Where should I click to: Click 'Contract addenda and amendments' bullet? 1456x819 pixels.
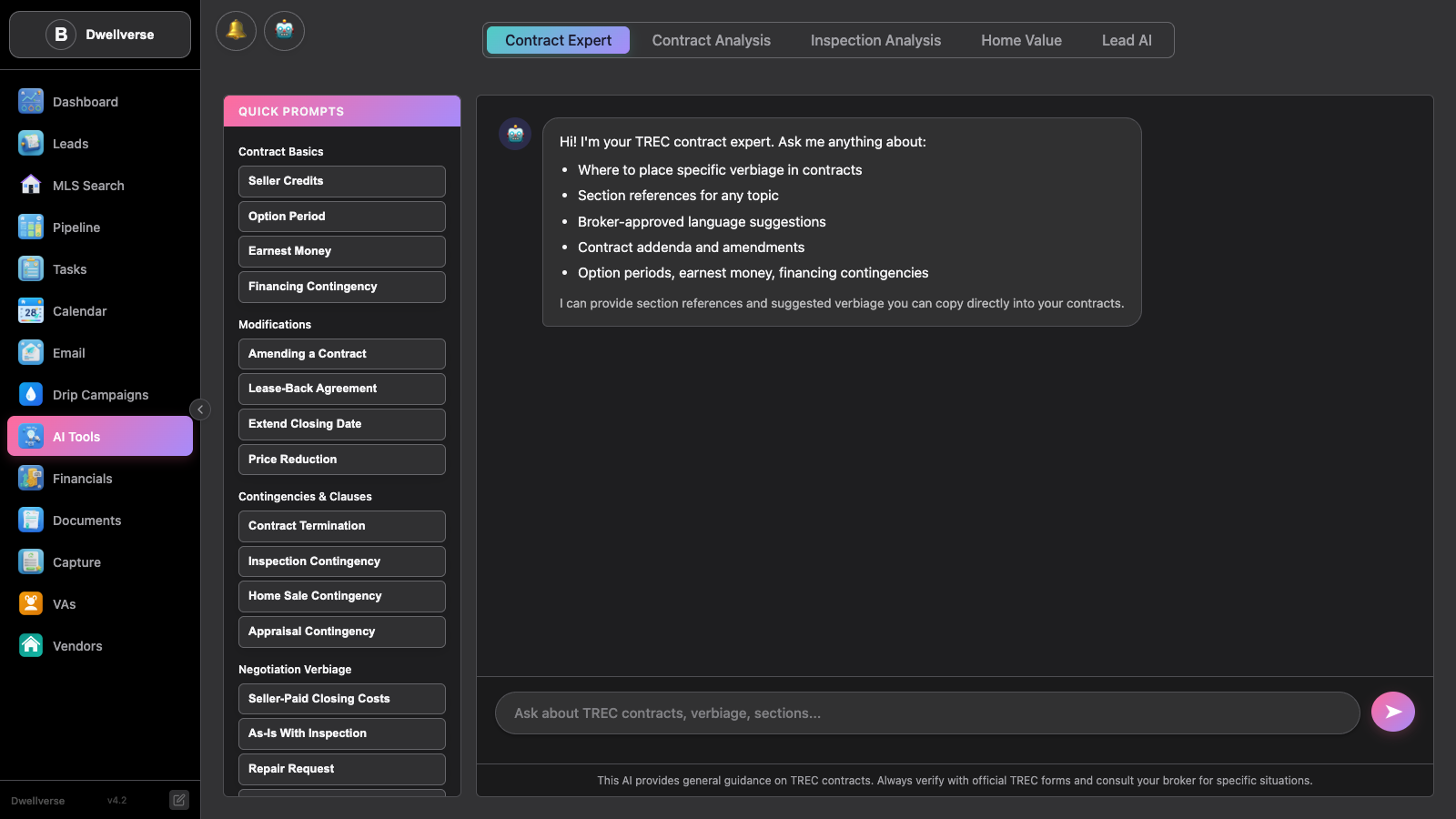coord(691,248)
